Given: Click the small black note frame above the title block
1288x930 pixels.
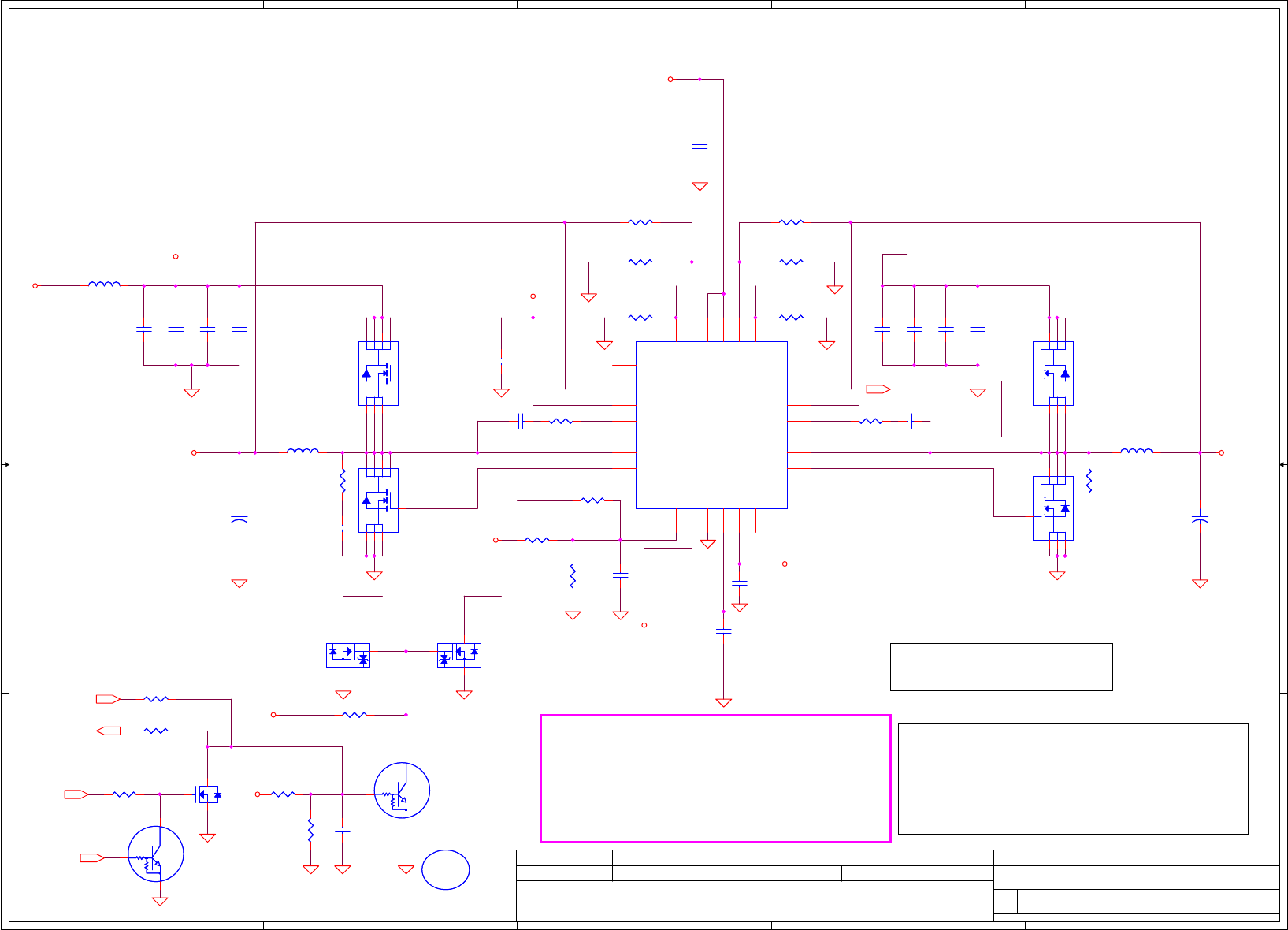Looking at the screenshot, I should 1001,667.
